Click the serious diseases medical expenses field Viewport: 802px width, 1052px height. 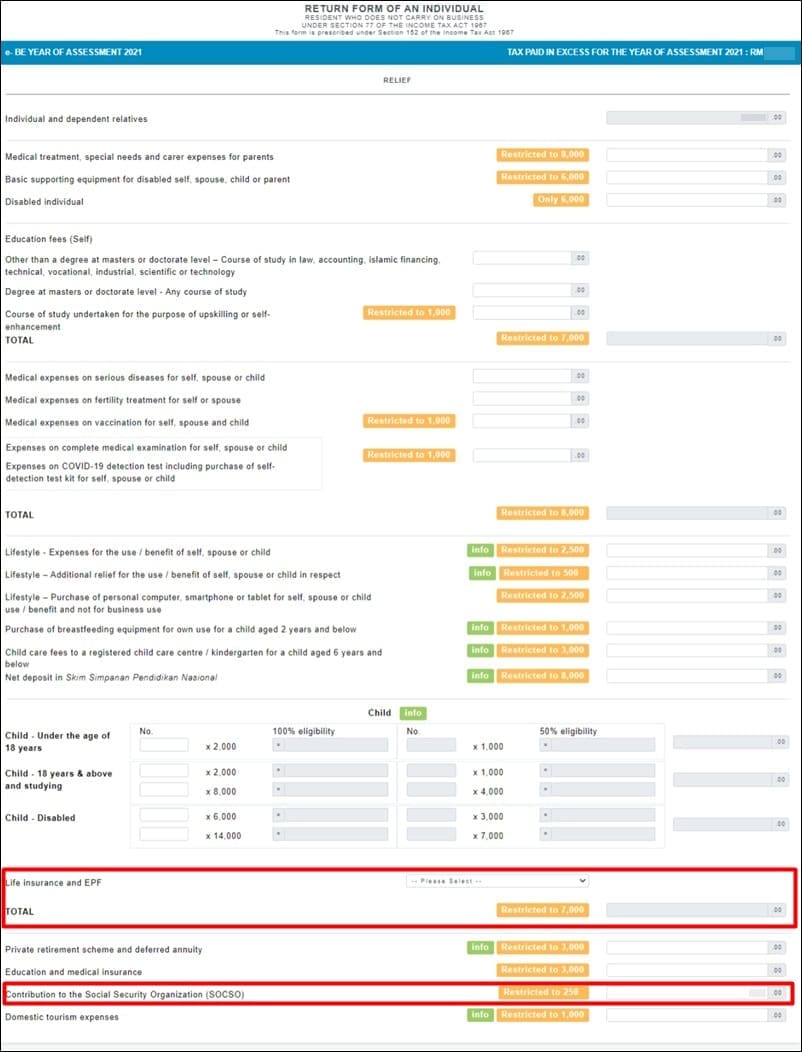pos(521,377)
